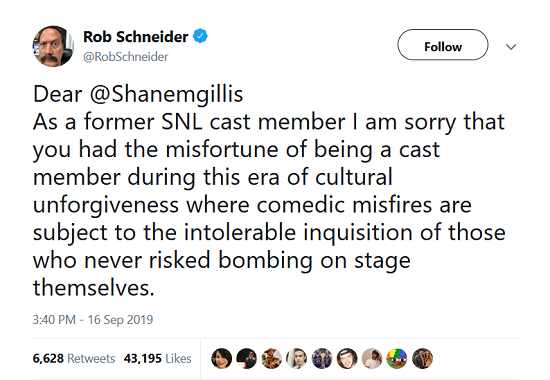Click the cartoon cowboy character avatar
The width and height of the screenshot is (550, 380).
[272, 359]
